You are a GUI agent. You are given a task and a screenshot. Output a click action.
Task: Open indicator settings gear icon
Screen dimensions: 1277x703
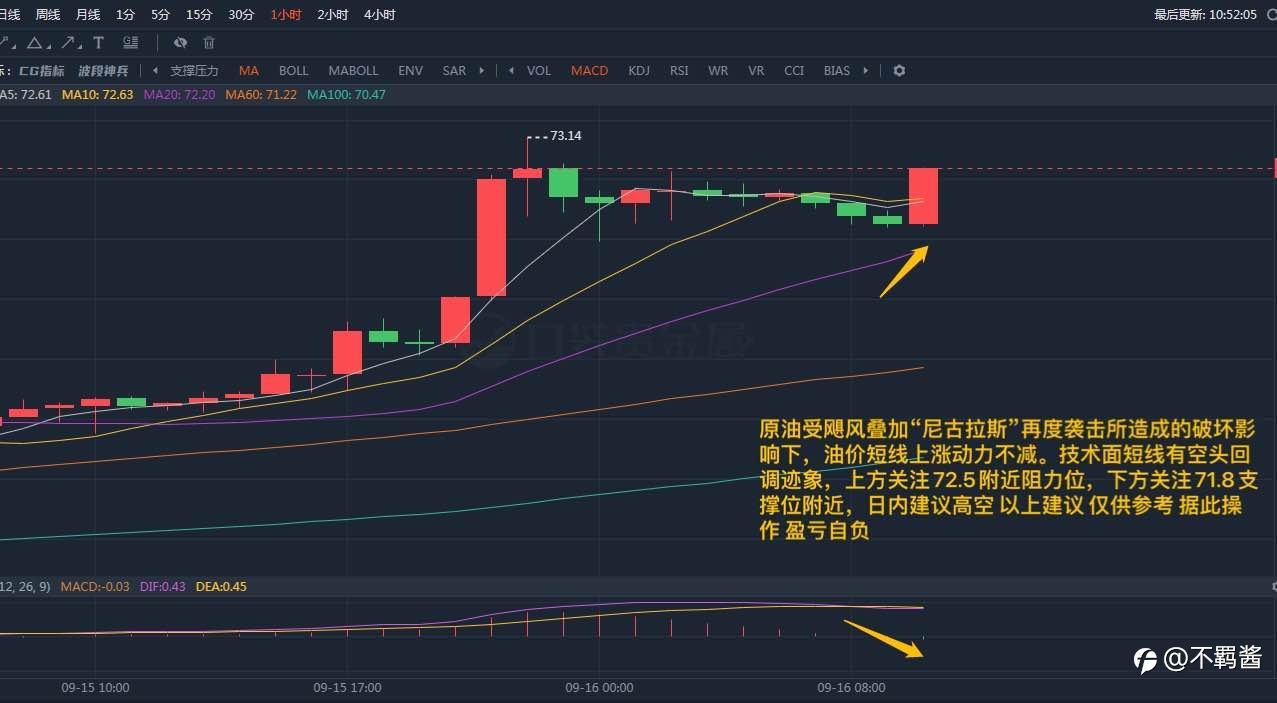pos(899,71)
